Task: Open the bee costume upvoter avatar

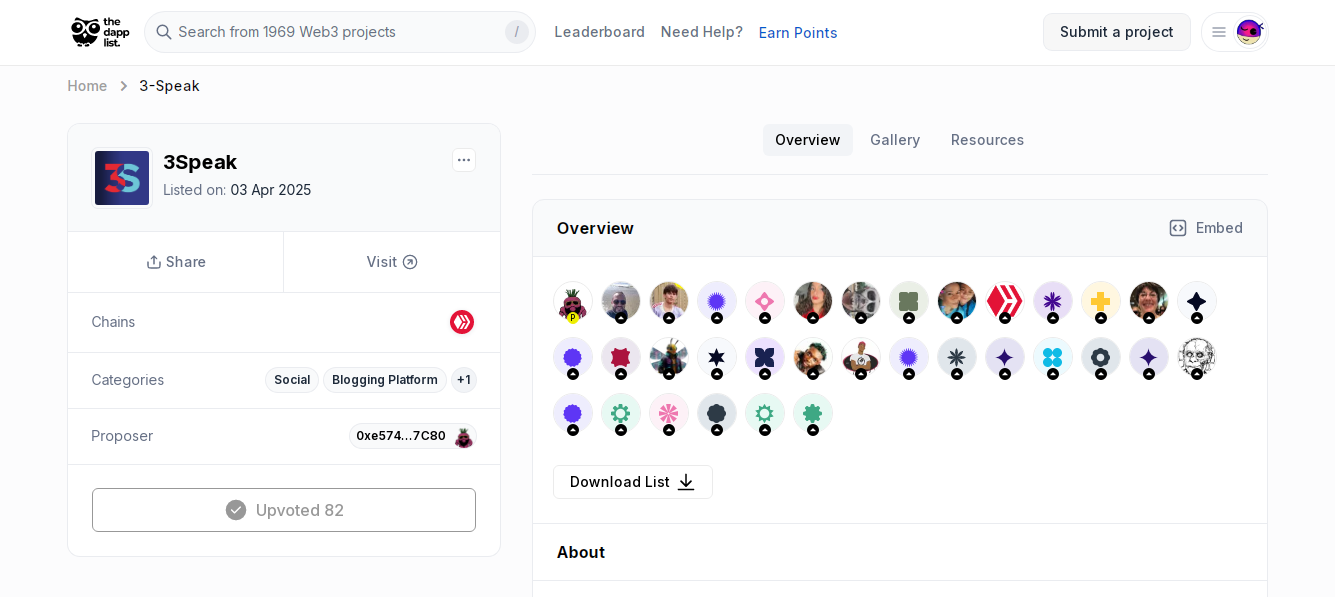Action: coord(669,357)
